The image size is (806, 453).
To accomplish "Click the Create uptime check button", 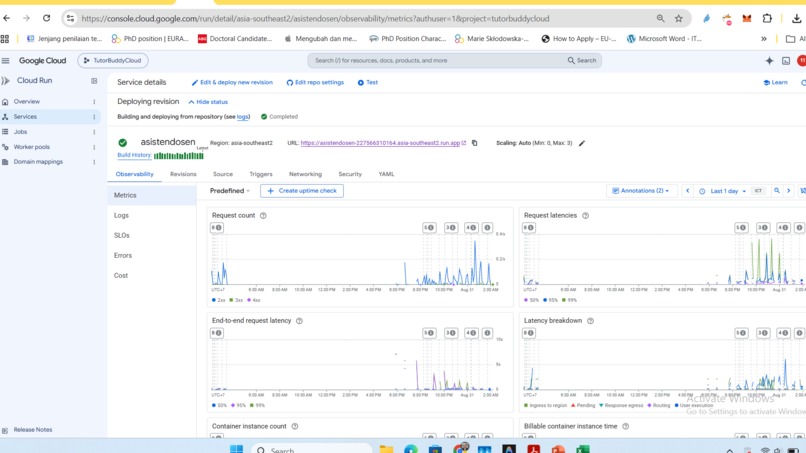I will pyautogui.click(x=302, y=191).
